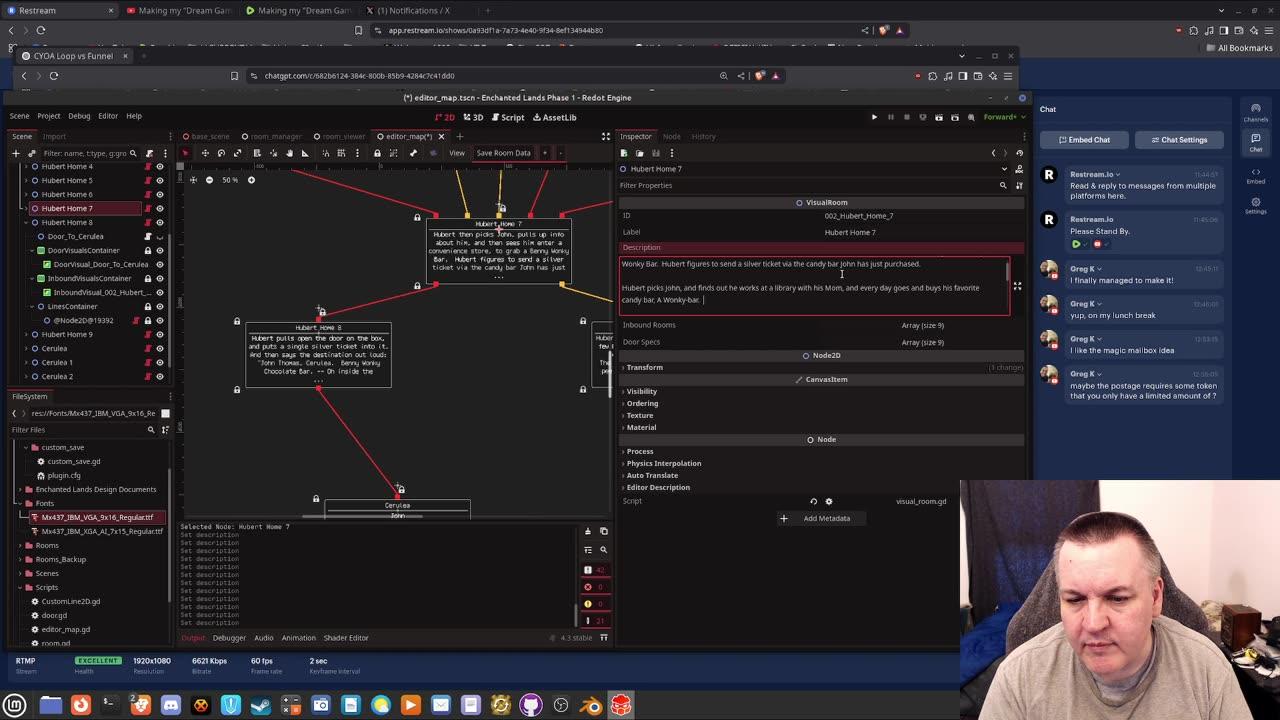Switch to the Script workspace

point(507,117)
